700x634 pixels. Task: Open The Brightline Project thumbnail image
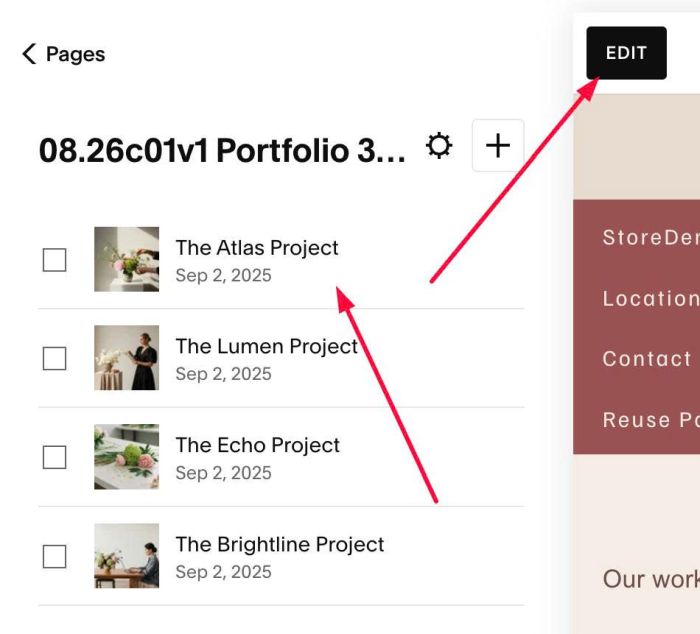pos(126,556)
